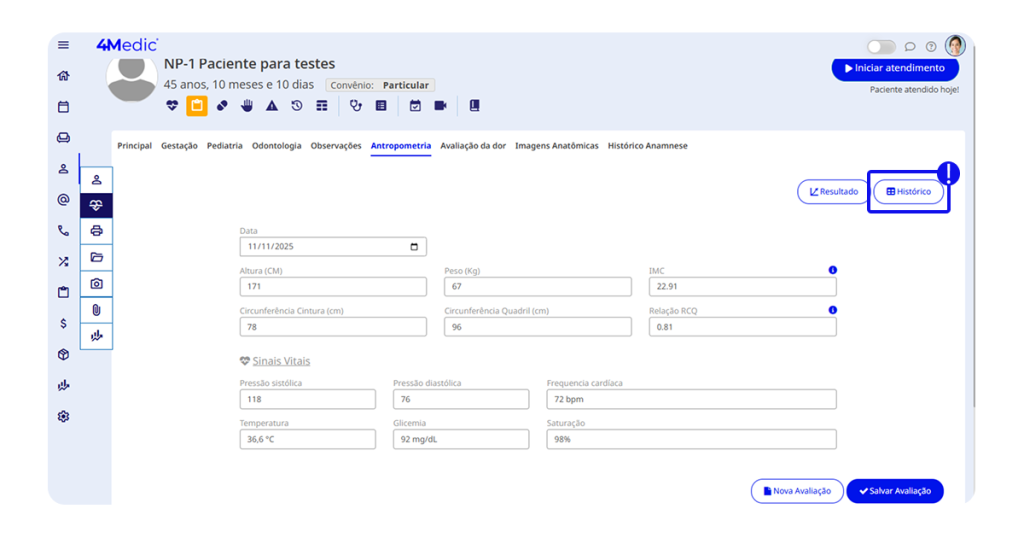Click the pill medication icon in patient toolbar

point(222,106)
